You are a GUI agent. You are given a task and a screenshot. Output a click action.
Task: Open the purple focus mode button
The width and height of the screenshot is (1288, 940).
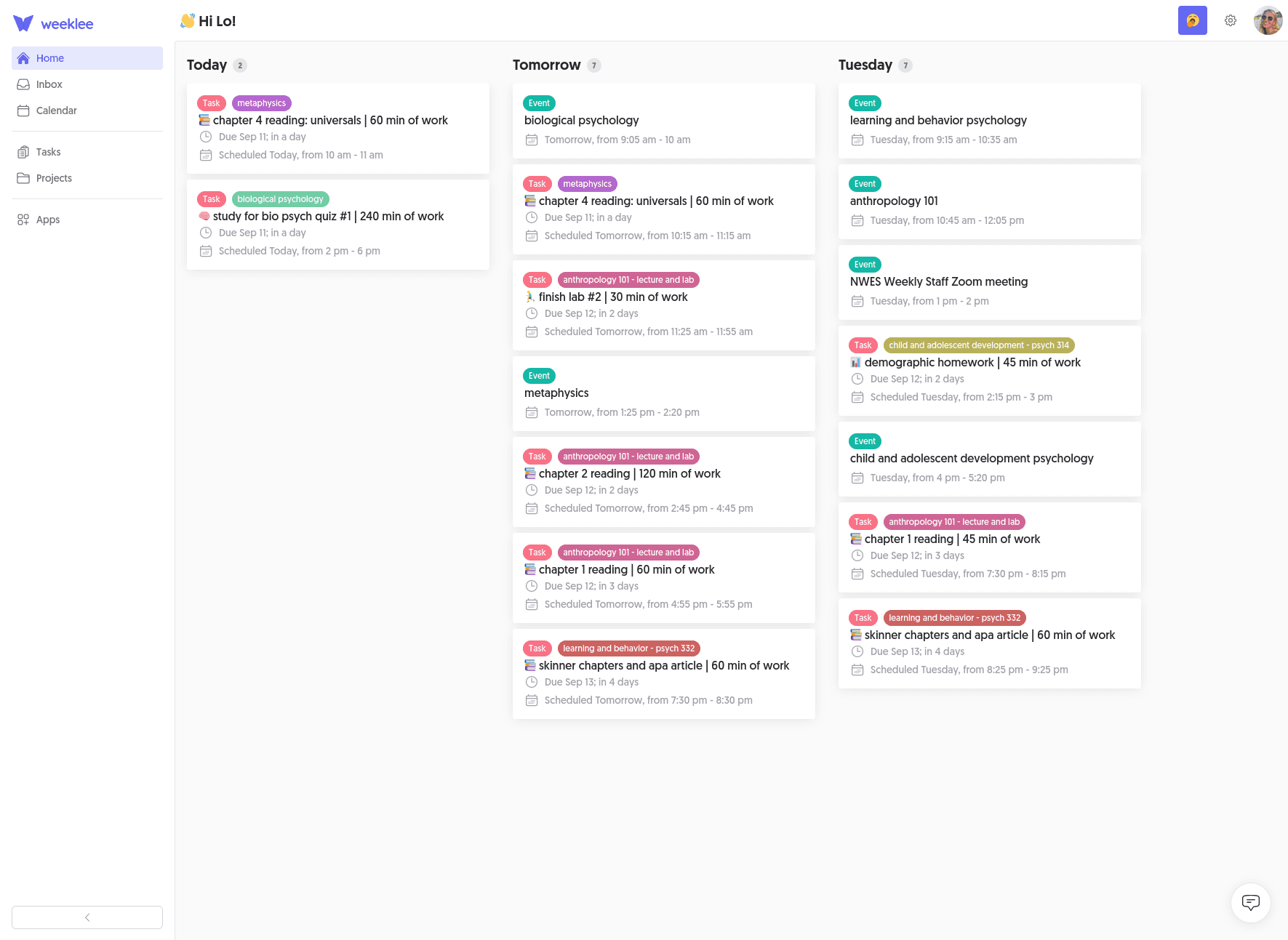1192,20
